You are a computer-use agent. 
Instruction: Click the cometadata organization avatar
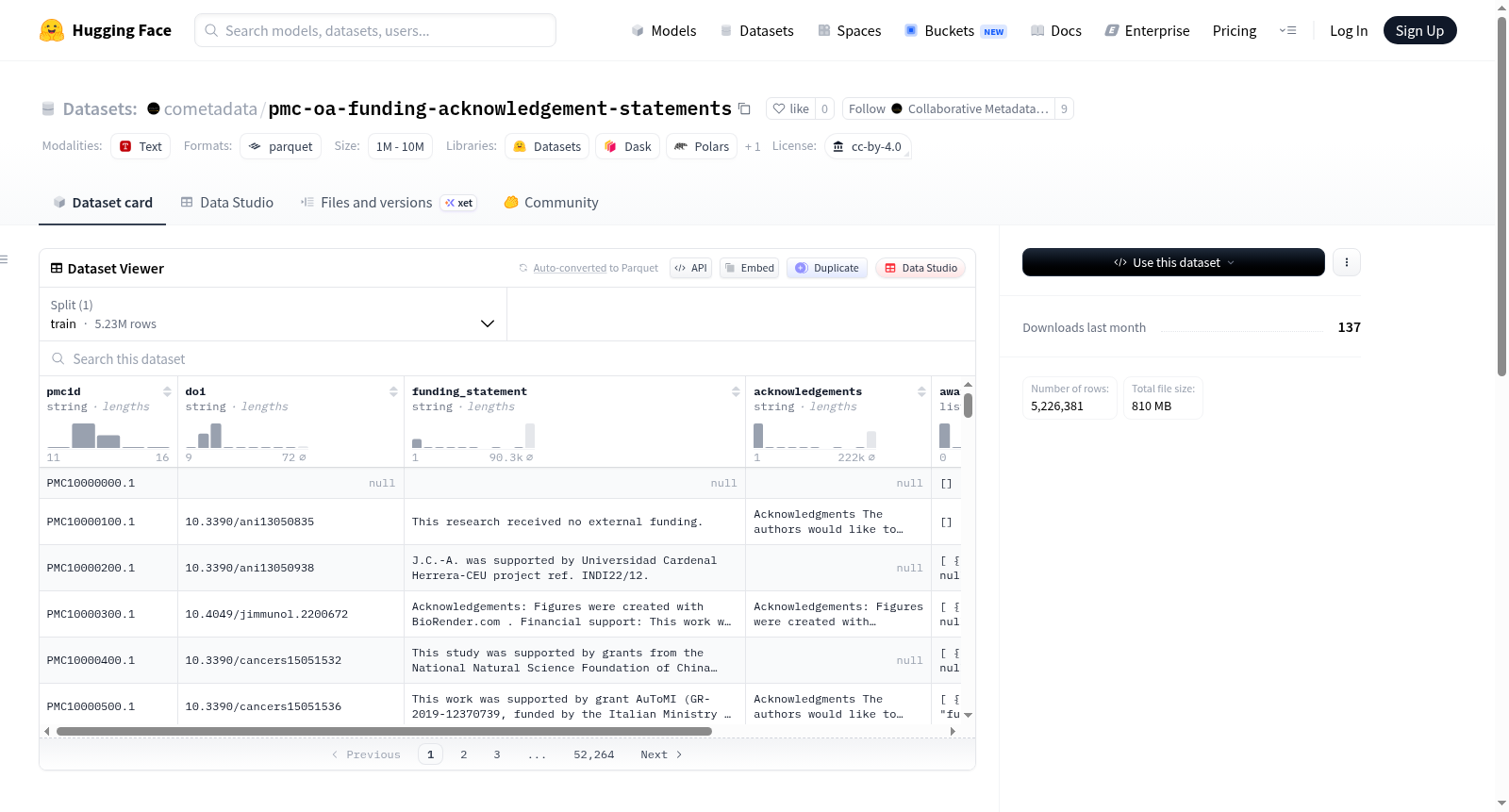pos(154,108)
